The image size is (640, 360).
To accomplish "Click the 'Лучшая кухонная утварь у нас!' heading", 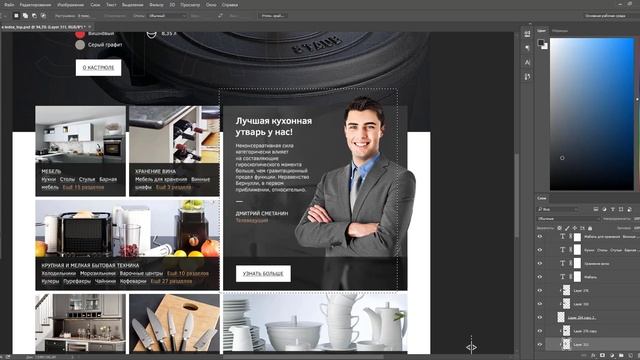I will click(x=274, y=127).
